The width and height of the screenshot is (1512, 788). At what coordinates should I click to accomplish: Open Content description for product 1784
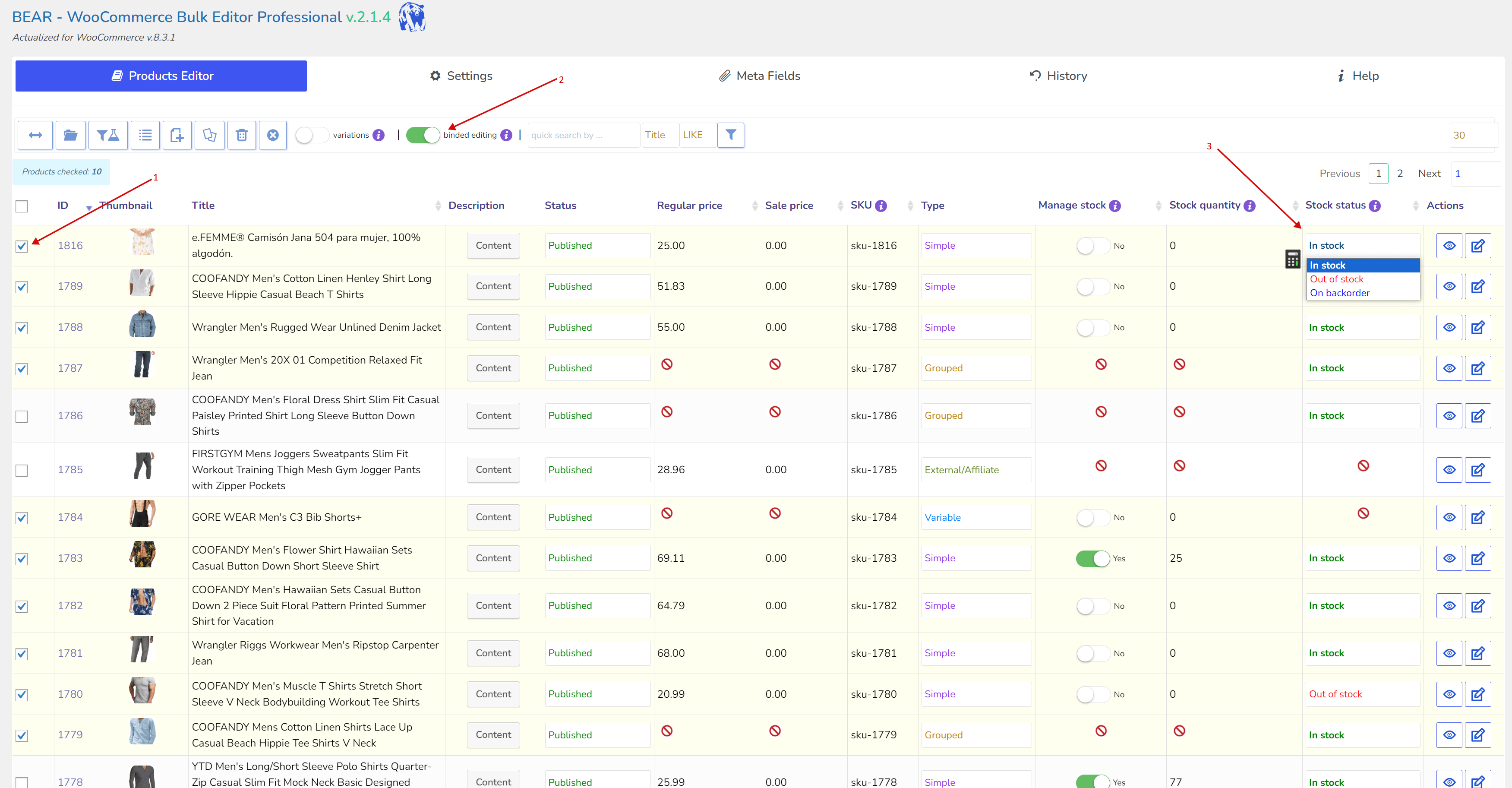click(x=493, y=518)
